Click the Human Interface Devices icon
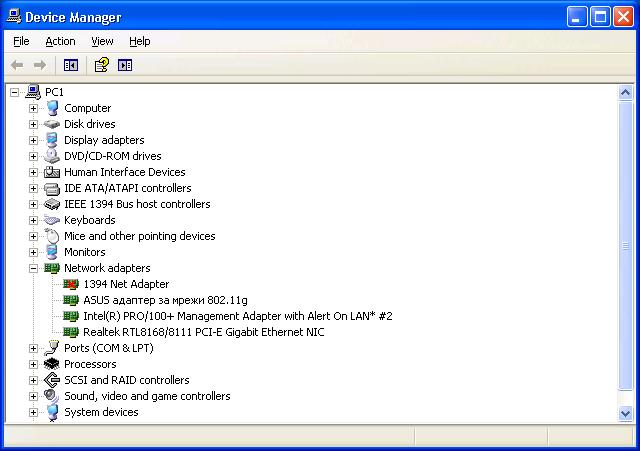 tap(52, 172)
